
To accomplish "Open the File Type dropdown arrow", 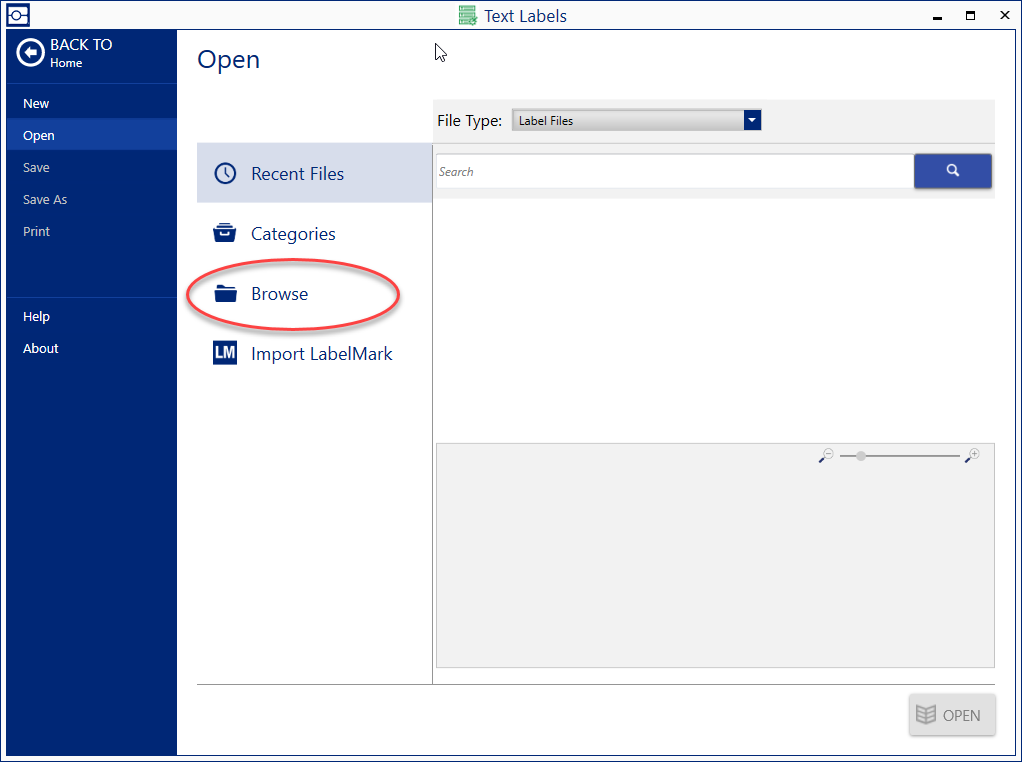I will [x=751, y=119].
